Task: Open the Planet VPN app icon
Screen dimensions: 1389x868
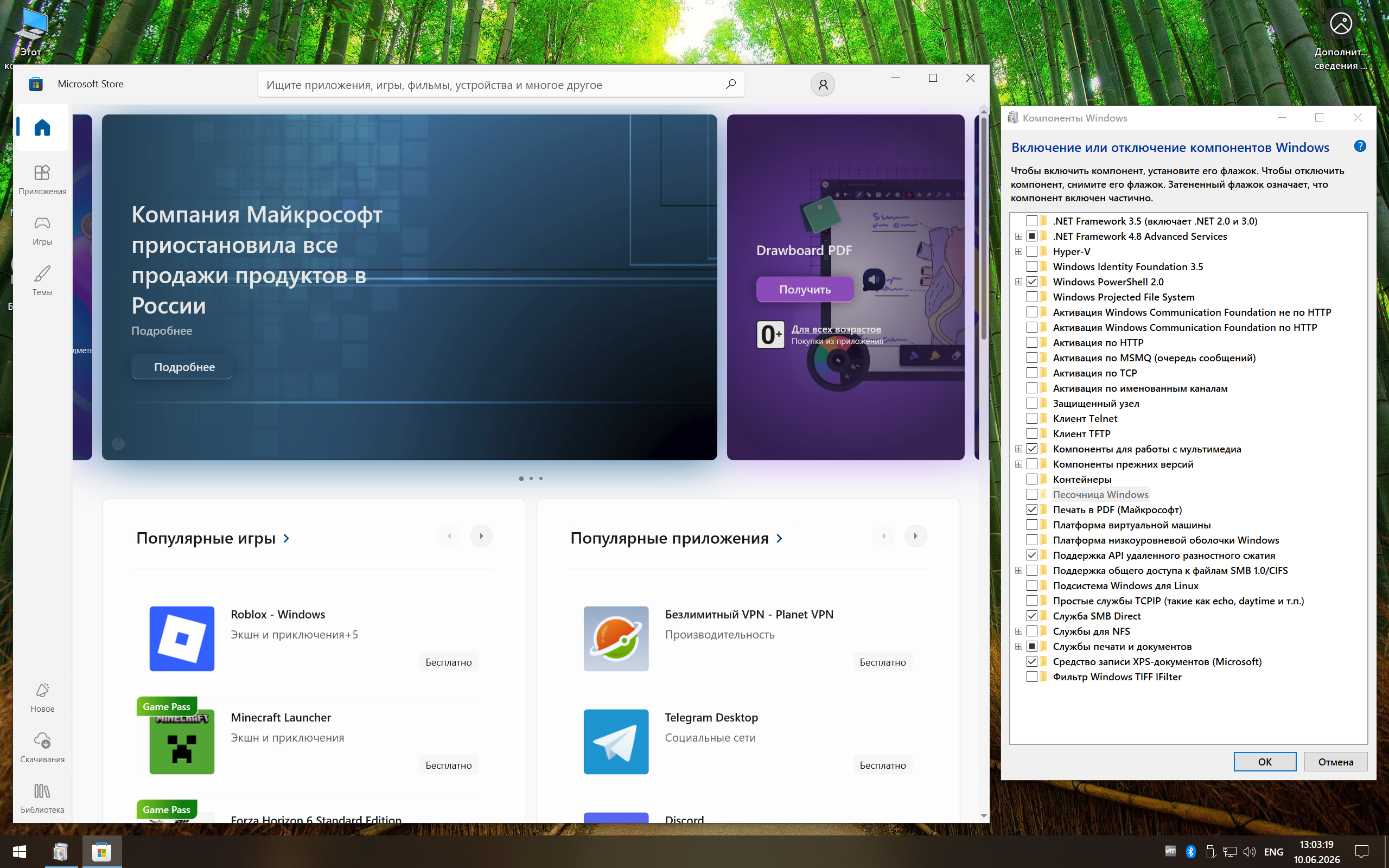Action: tap(616, 639)
